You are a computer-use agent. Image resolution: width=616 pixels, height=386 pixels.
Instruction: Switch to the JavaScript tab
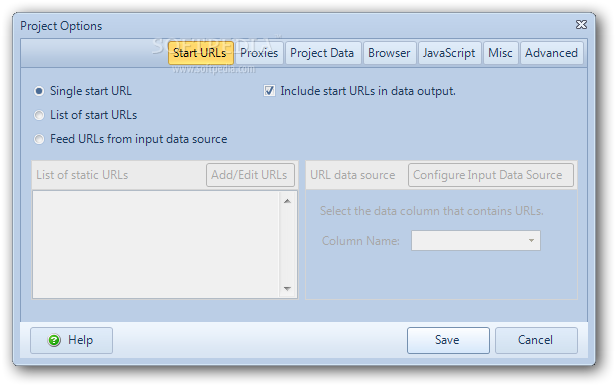449,53
